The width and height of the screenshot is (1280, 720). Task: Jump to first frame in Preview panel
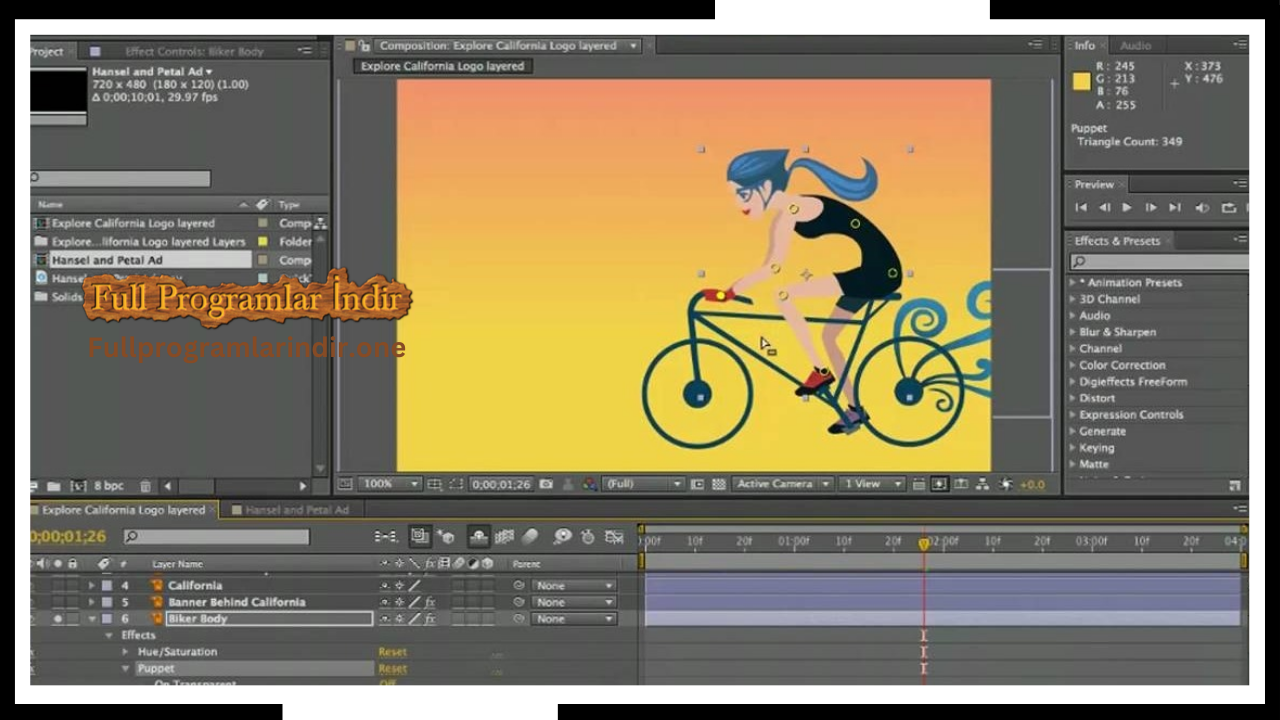coord(1081,208)
